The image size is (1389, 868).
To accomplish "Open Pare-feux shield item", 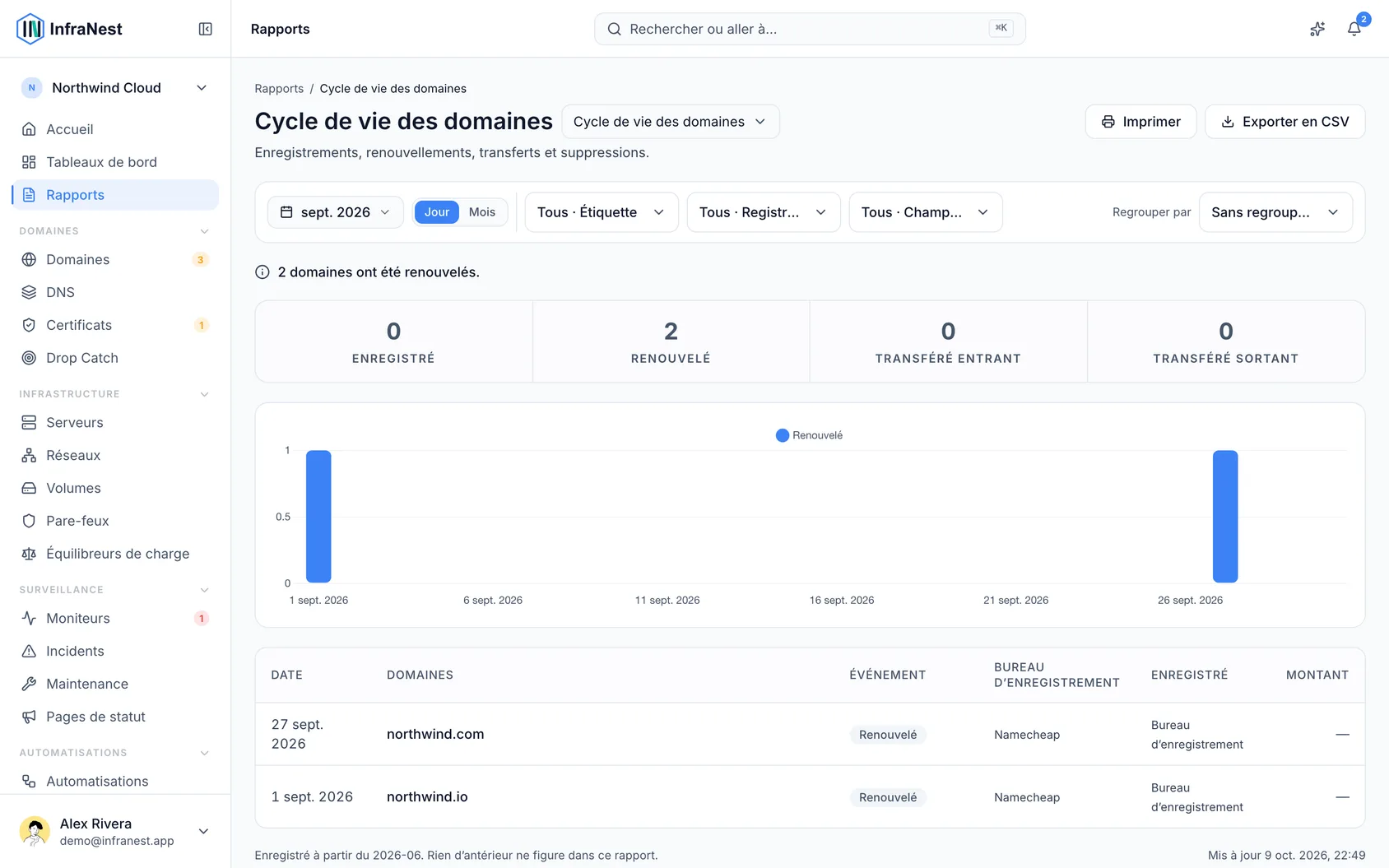I will [x=115, y=521].
